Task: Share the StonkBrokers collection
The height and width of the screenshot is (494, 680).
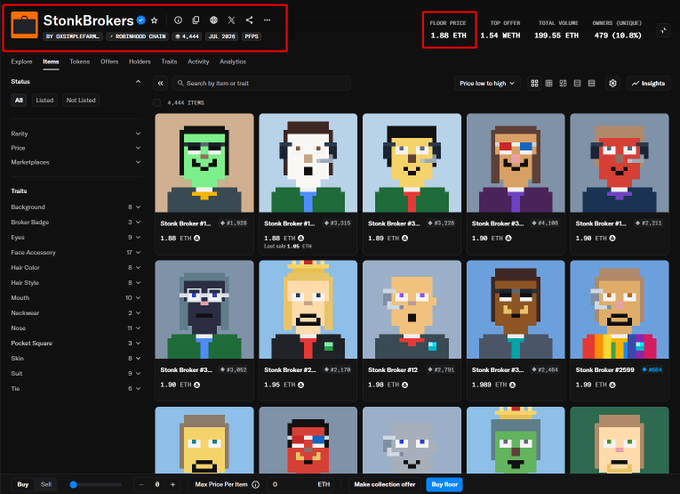Action: coord(249,20)
